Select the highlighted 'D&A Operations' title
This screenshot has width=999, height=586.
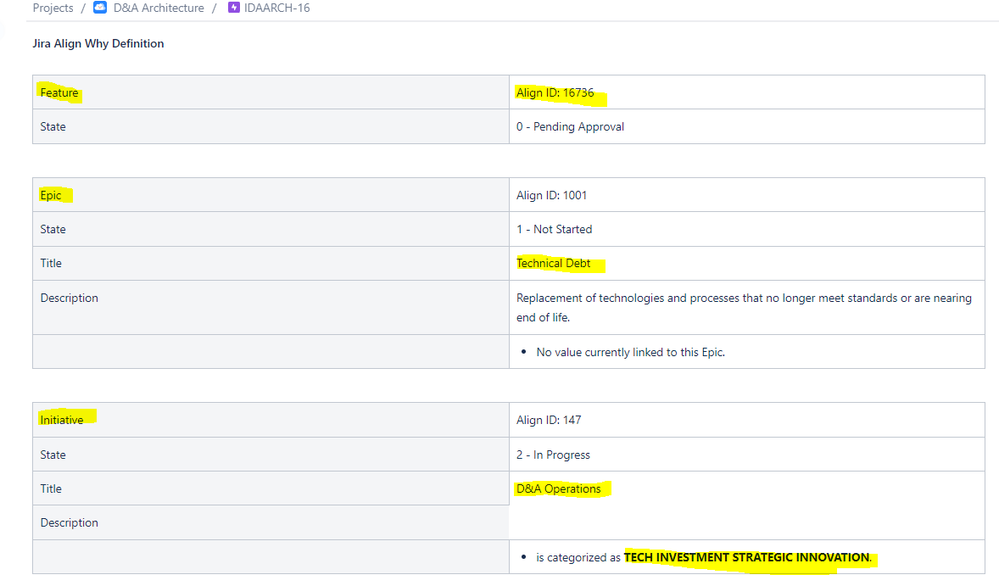point(557,488)
